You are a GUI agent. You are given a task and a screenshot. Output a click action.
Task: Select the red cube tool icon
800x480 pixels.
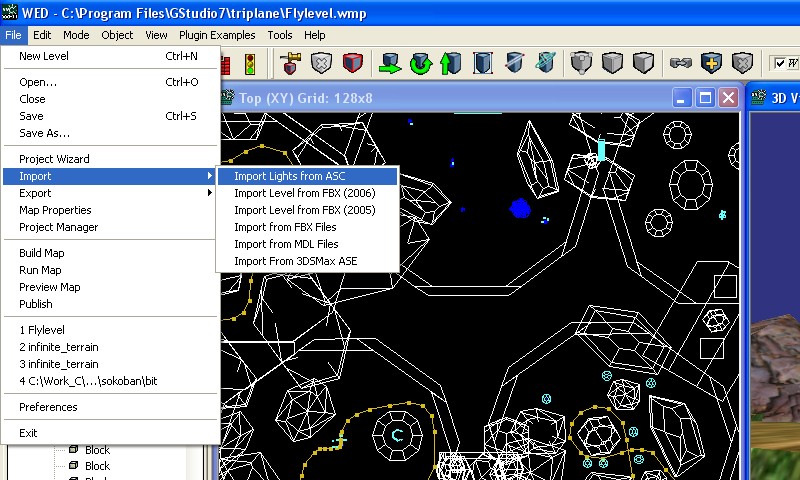[353, 63]
